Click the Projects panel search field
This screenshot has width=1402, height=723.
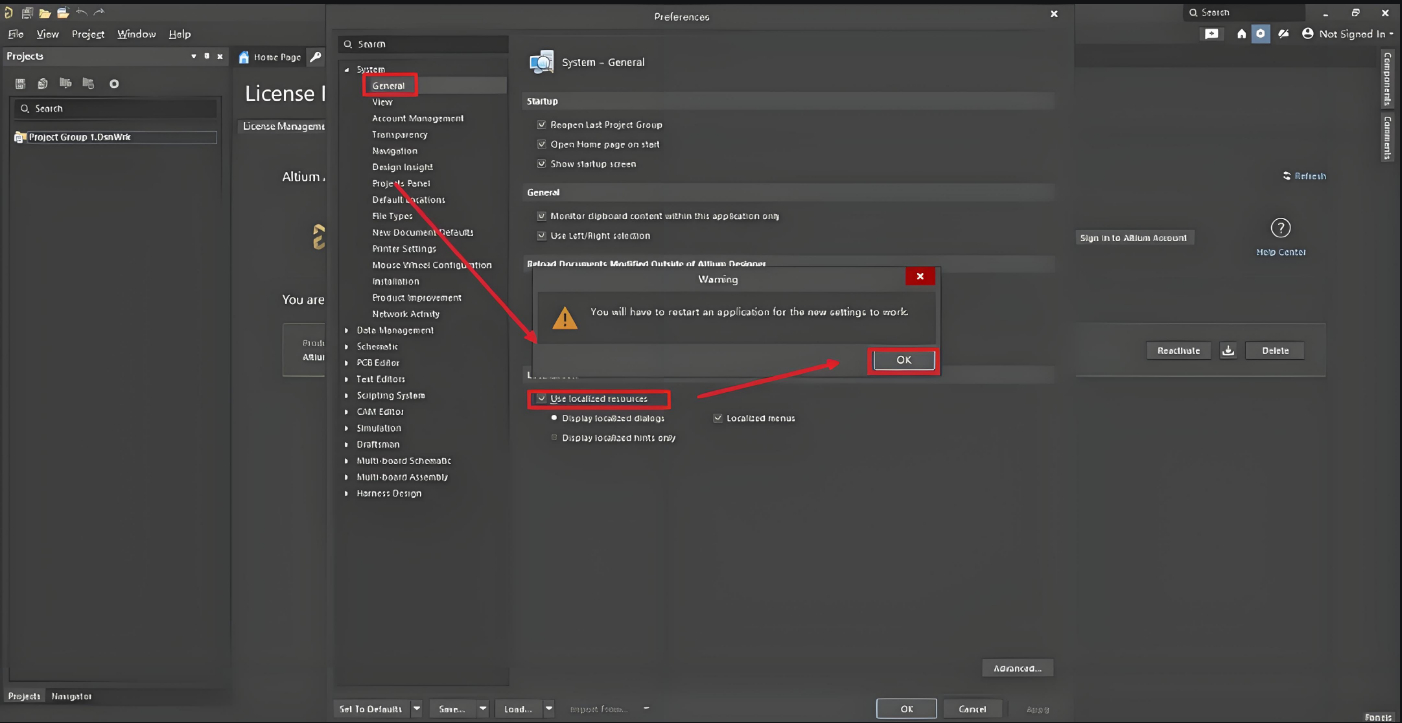point(115,108)
